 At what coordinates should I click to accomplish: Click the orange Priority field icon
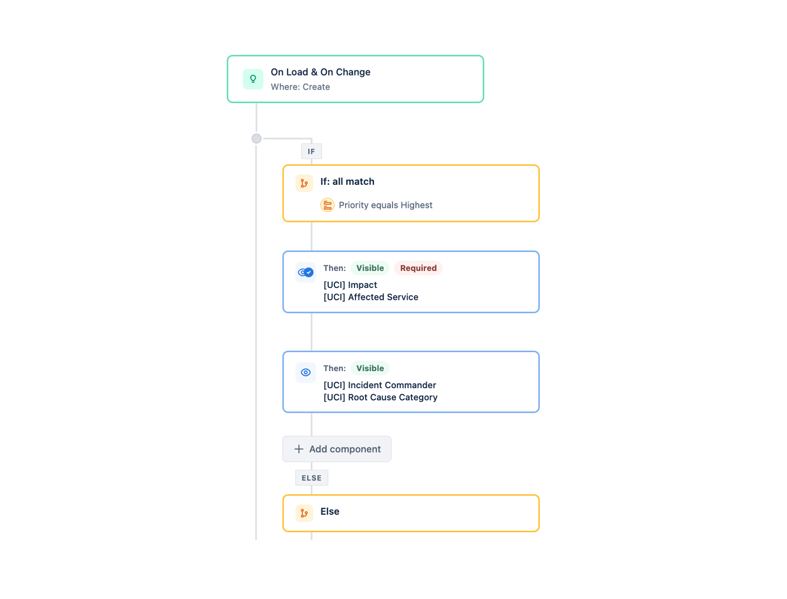click(327, 205)
